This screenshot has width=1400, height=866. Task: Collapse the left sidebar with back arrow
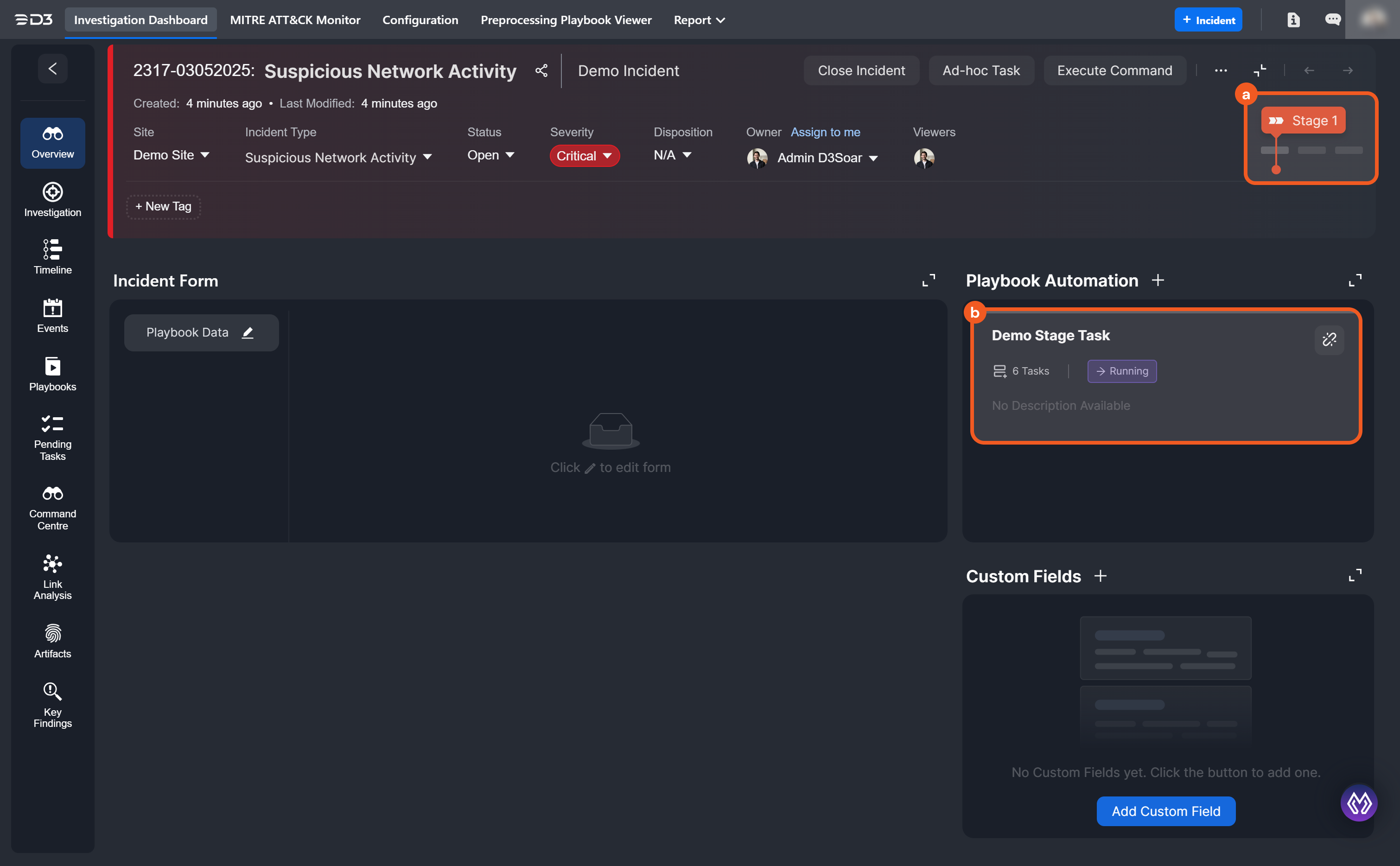tap(53, 69)
